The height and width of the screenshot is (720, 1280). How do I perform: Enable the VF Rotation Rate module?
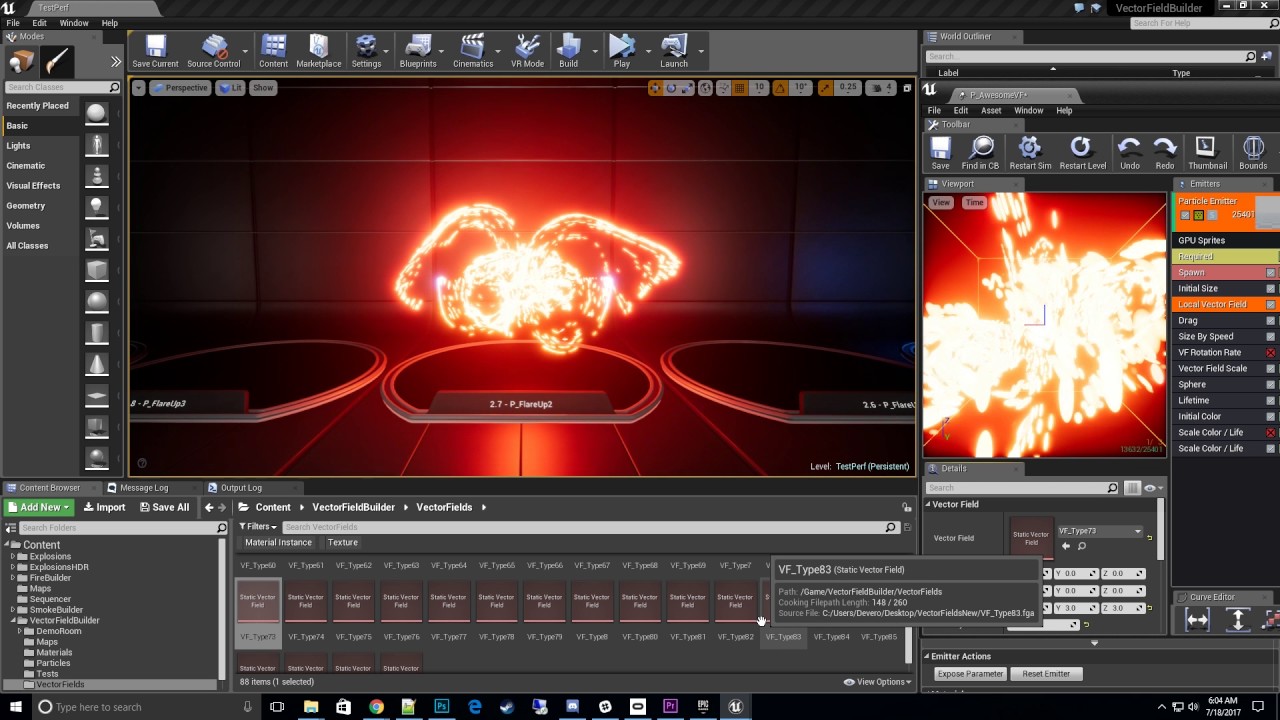point(1271,353)
